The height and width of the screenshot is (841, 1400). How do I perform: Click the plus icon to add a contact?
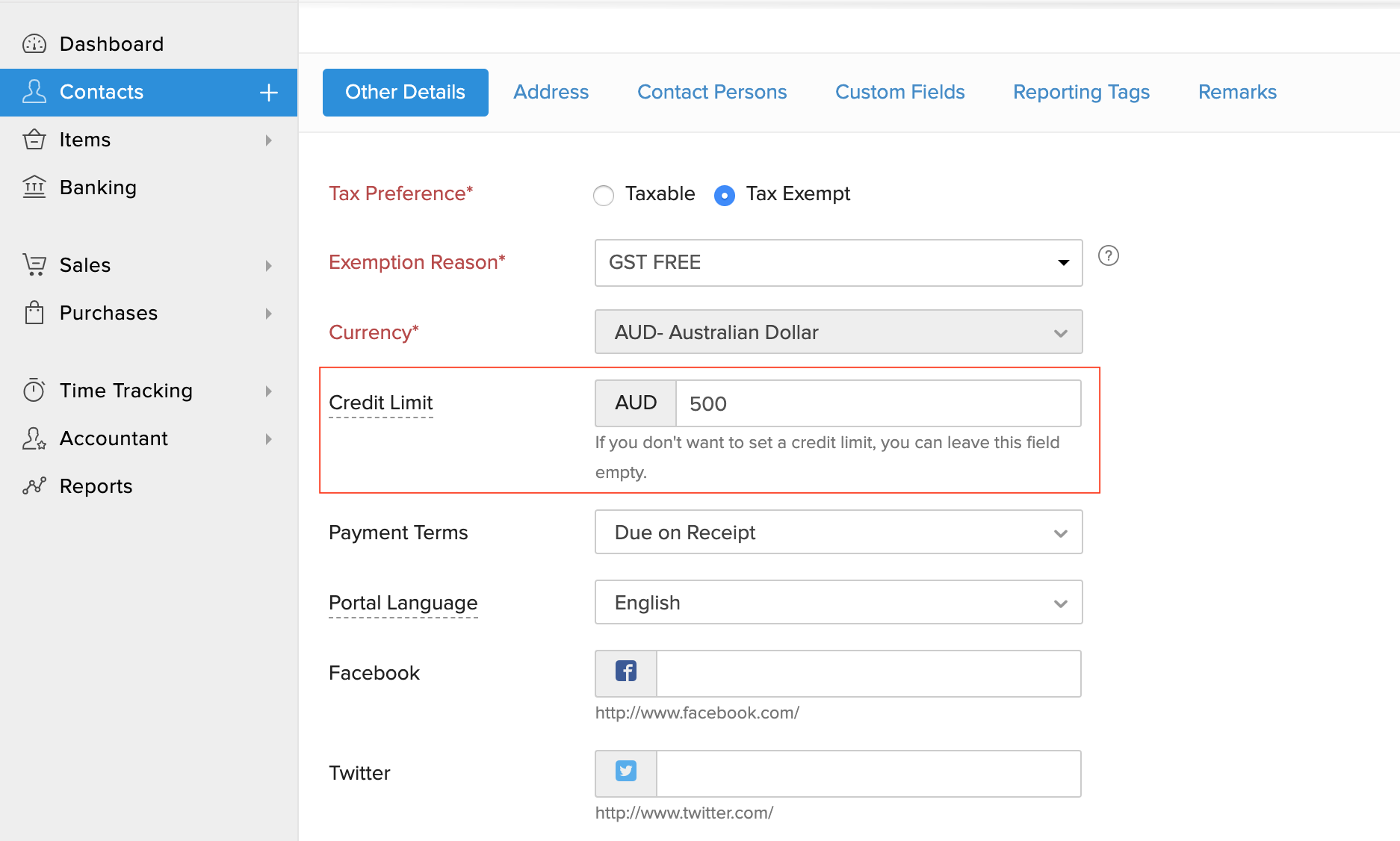[x=267, y=92]
